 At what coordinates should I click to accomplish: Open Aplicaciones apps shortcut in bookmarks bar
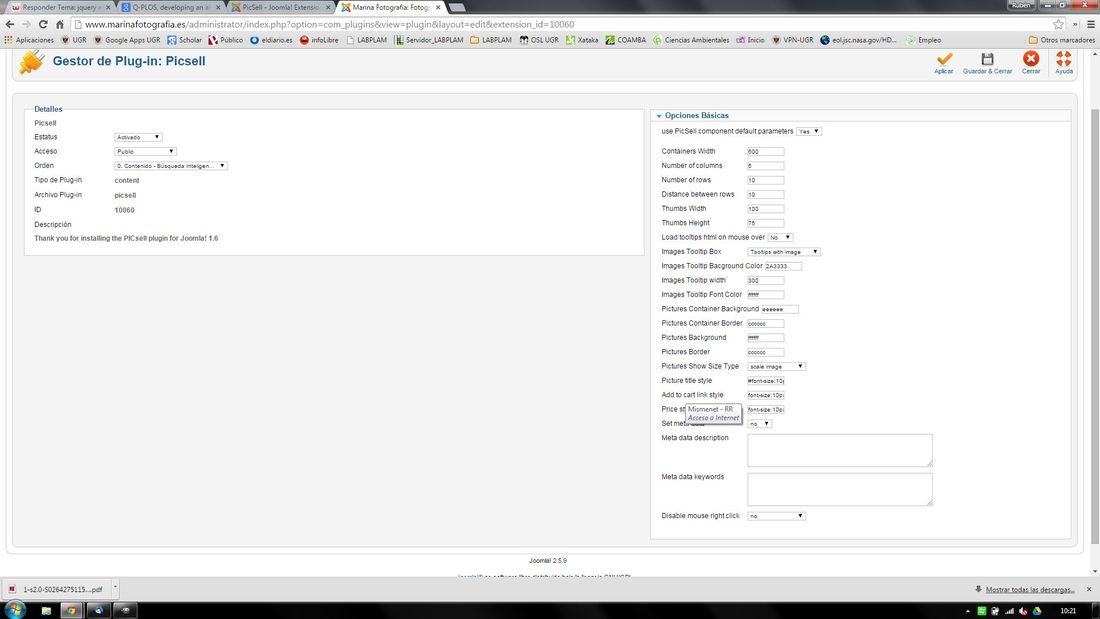pos(29,40)
